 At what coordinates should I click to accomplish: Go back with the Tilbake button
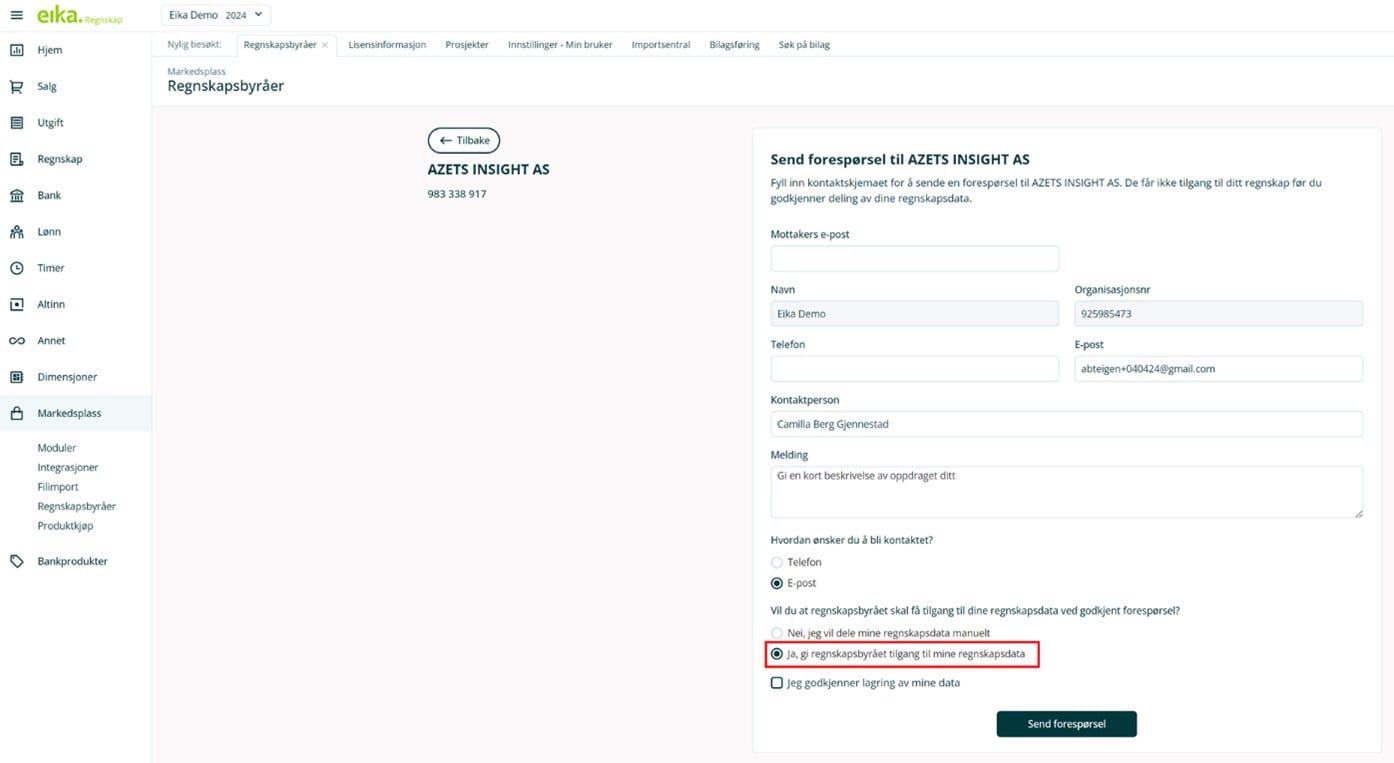tap(464, 141)
